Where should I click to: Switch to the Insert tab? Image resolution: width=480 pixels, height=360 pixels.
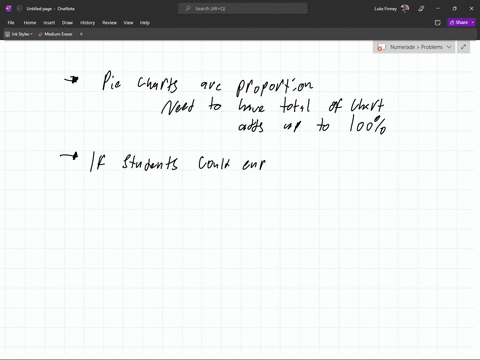(x=49, y=23)
